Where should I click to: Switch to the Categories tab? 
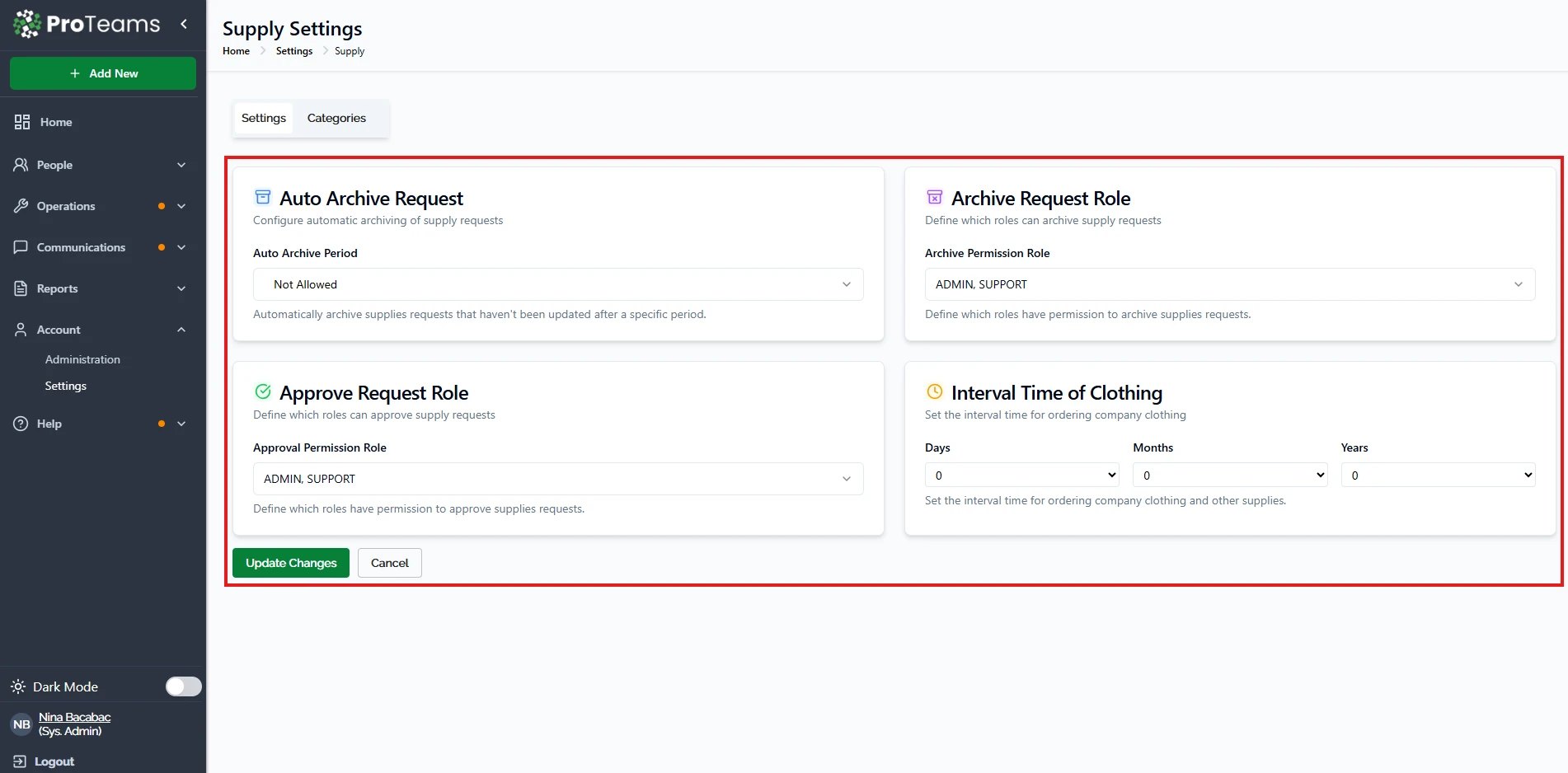(x=336, y=119)
